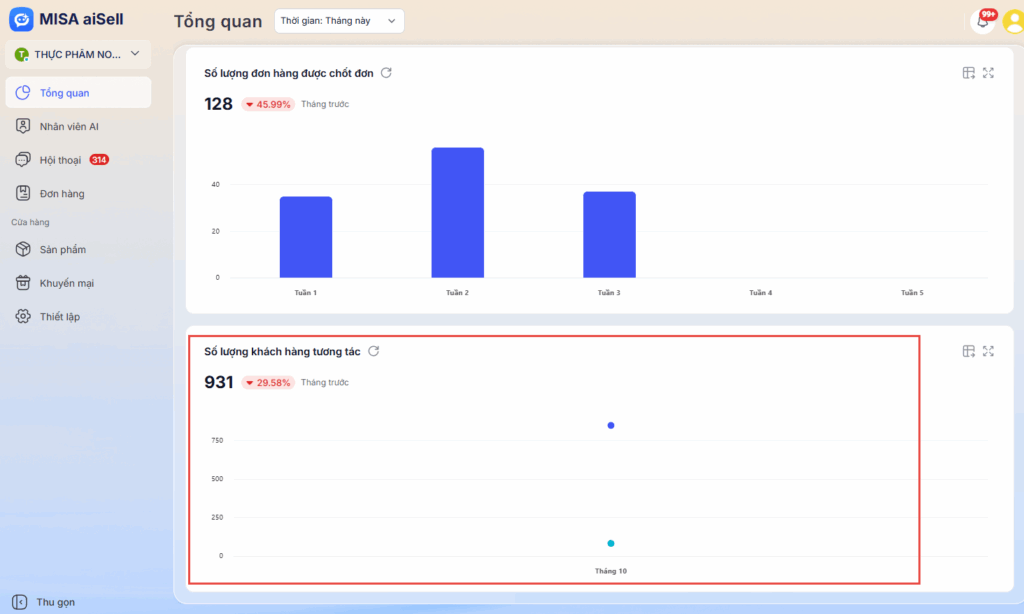Open the user profile avatar
Screen dimensions: 1024x614
click(x=1012, y=22)
